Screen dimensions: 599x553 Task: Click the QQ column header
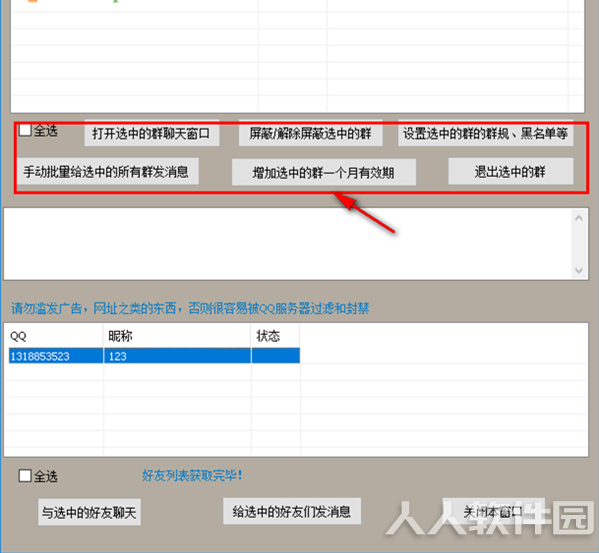(55, 336)
